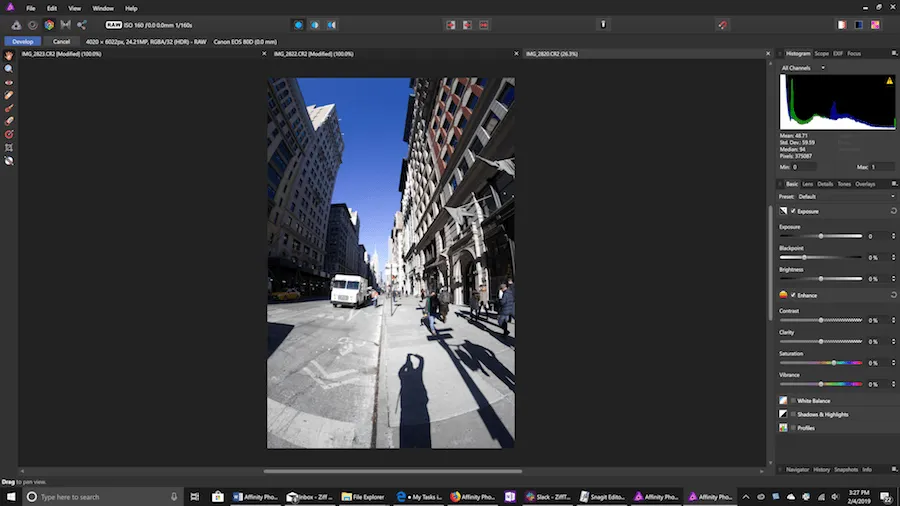Enable the White Balance checkbox

[x=794, y=400]
